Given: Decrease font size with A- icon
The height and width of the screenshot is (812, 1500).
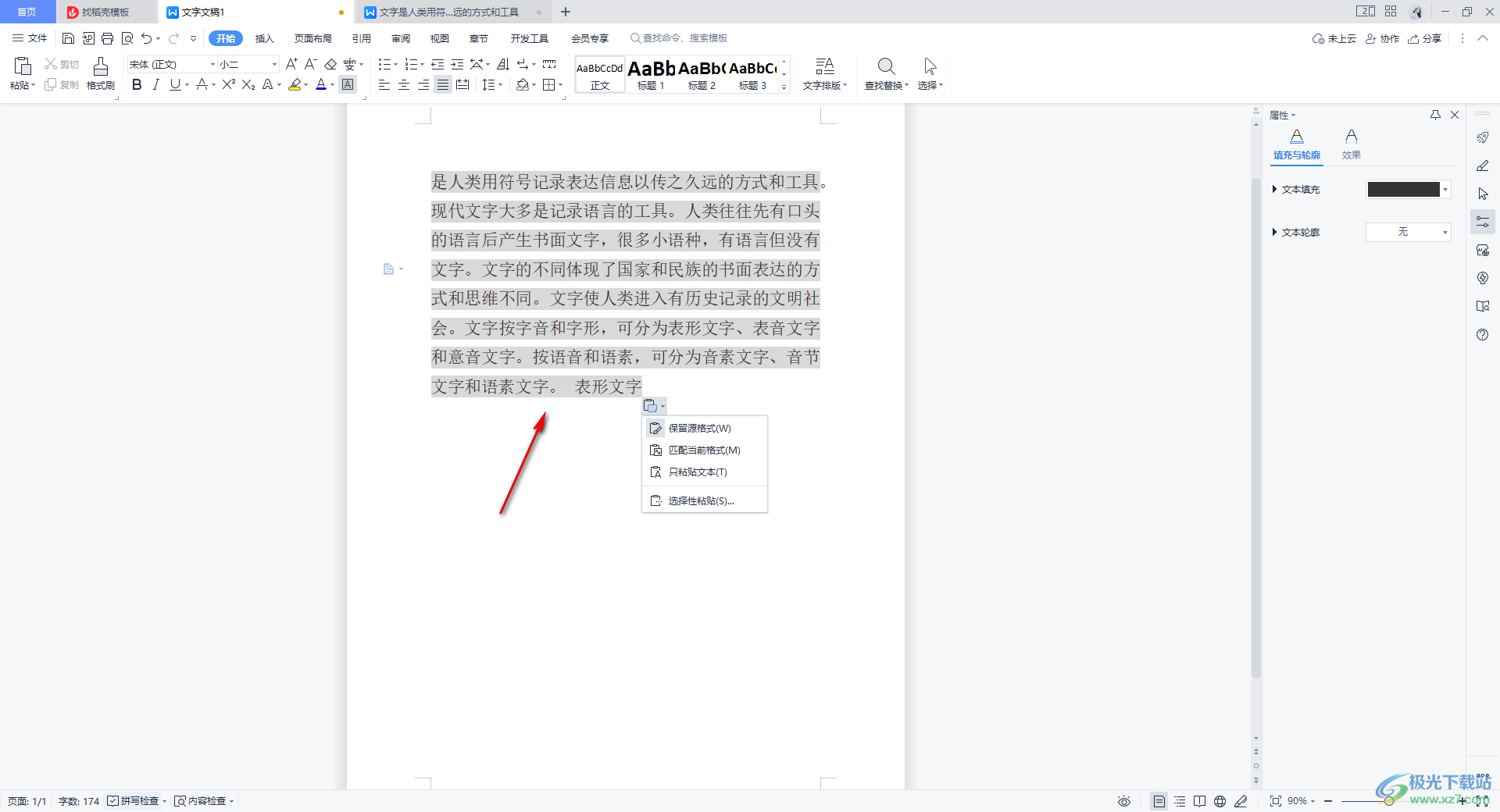Looking at the screenshot, I should click(310, 64).
